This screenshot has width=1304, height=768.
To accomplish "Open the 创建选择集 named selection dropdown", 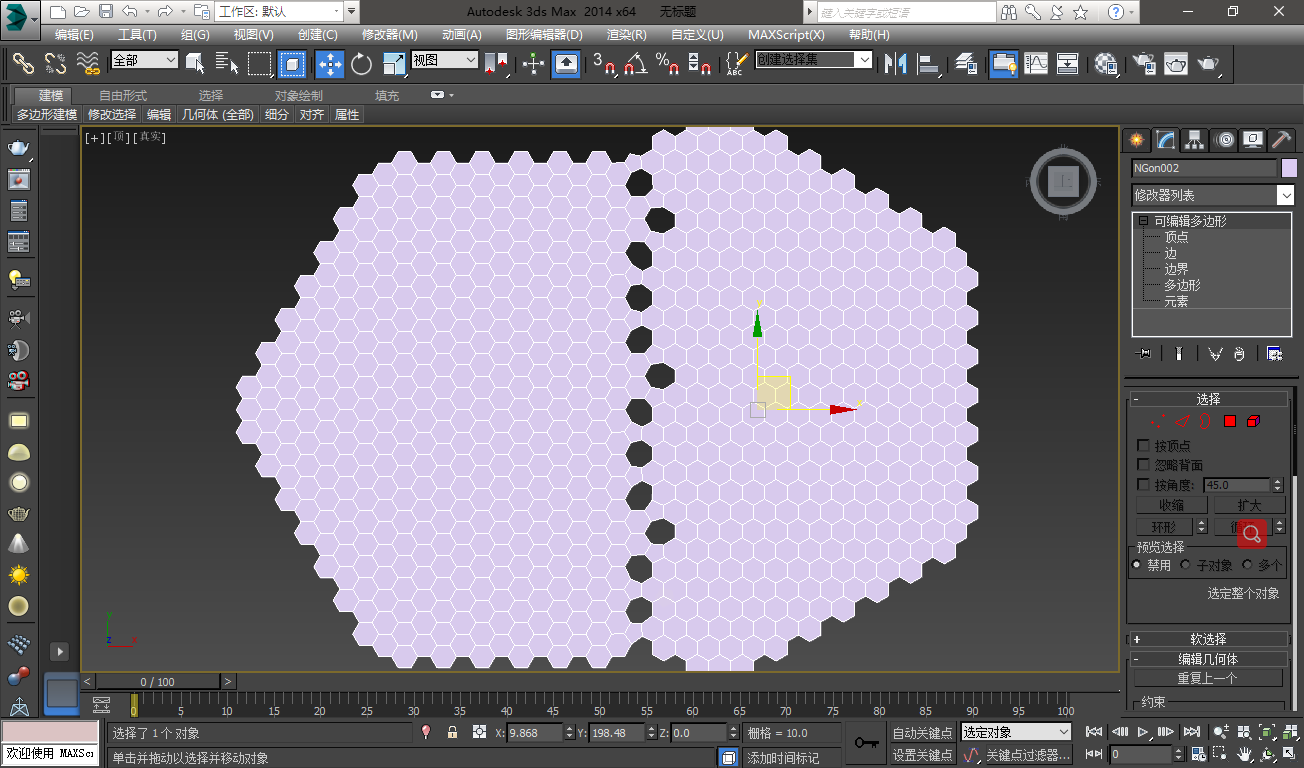I will pyautogui.click(x=814, y=60).
